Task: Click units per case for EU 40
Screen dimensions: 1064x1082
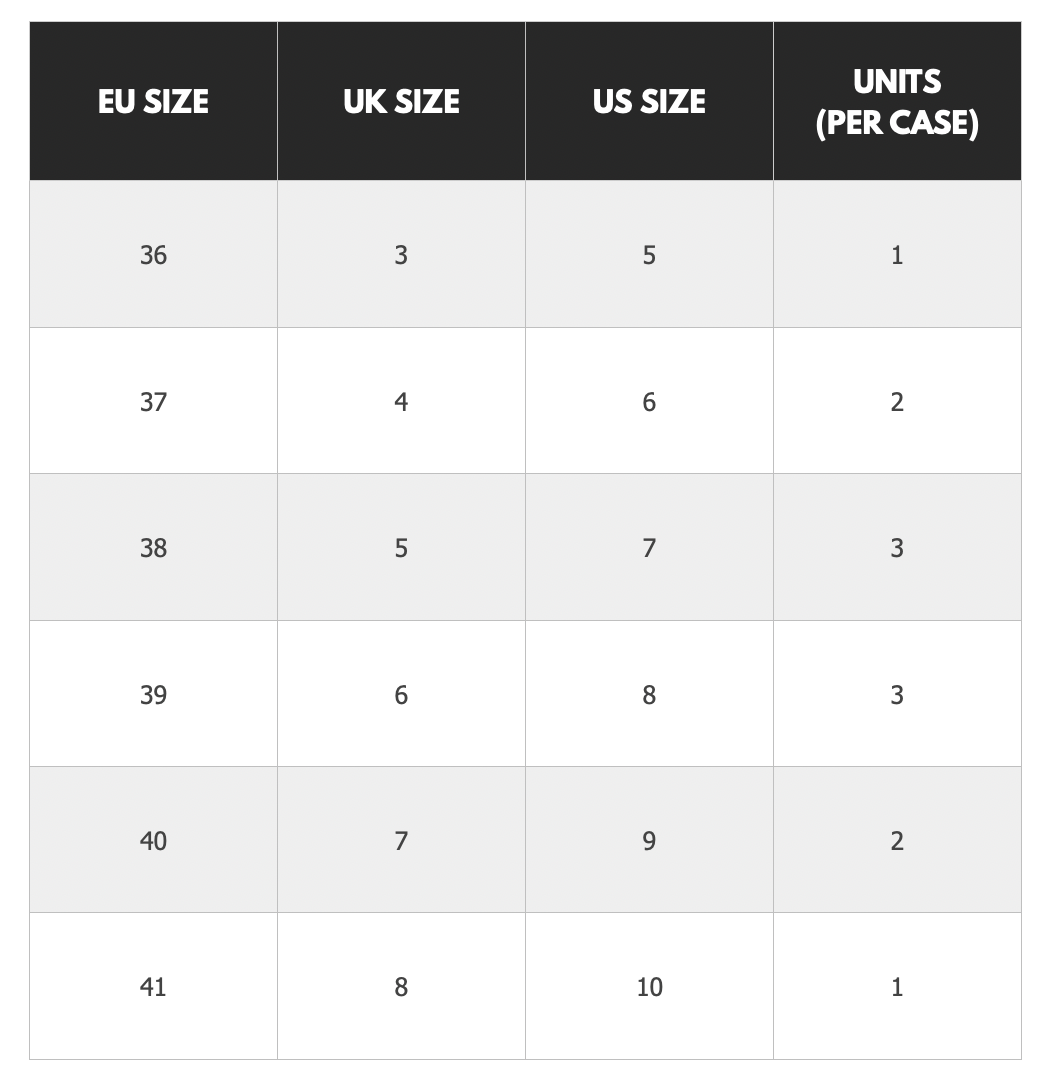Action: click(x=897, y=840)
